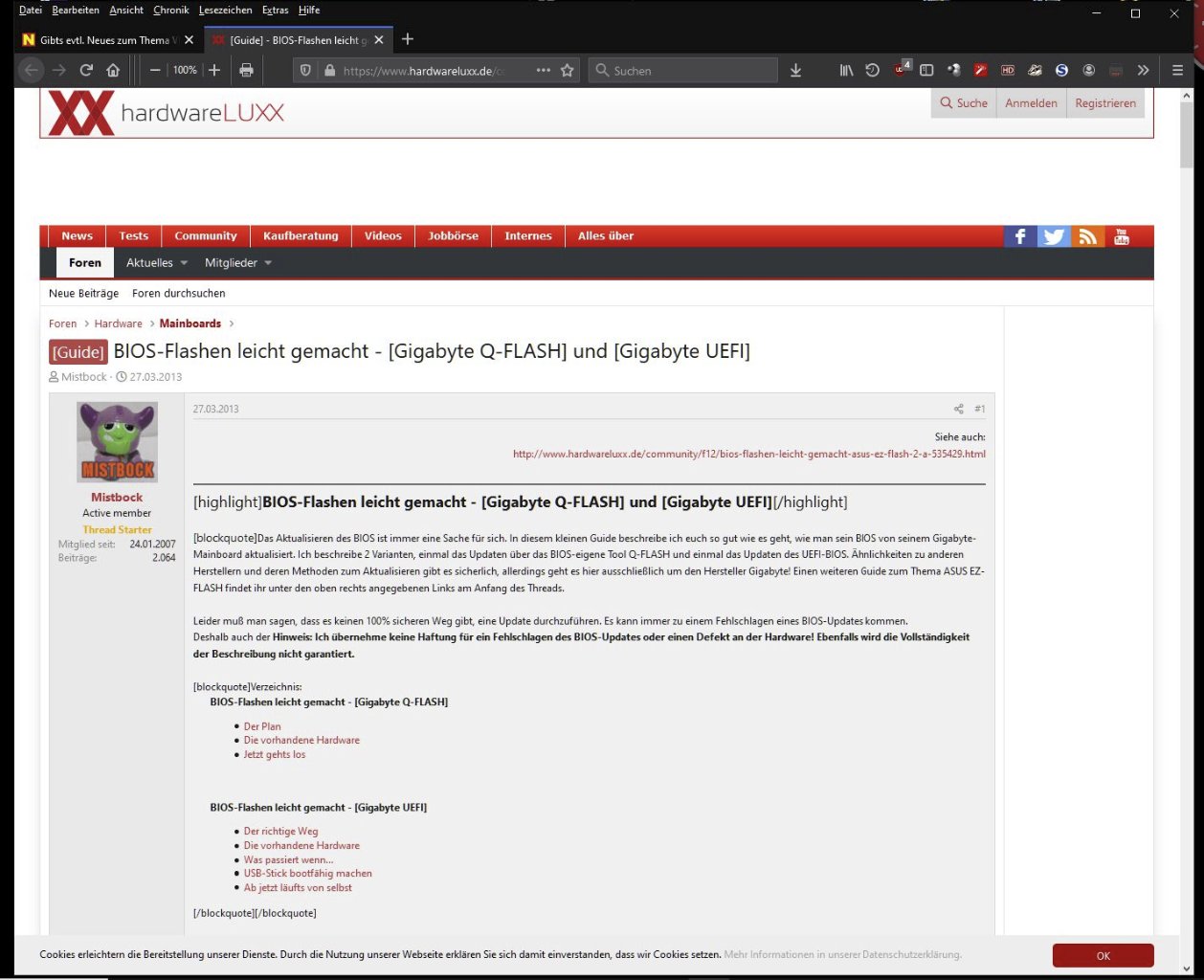Accept cookies with the OK button
1204x980 pixels.
[1104, 955]
